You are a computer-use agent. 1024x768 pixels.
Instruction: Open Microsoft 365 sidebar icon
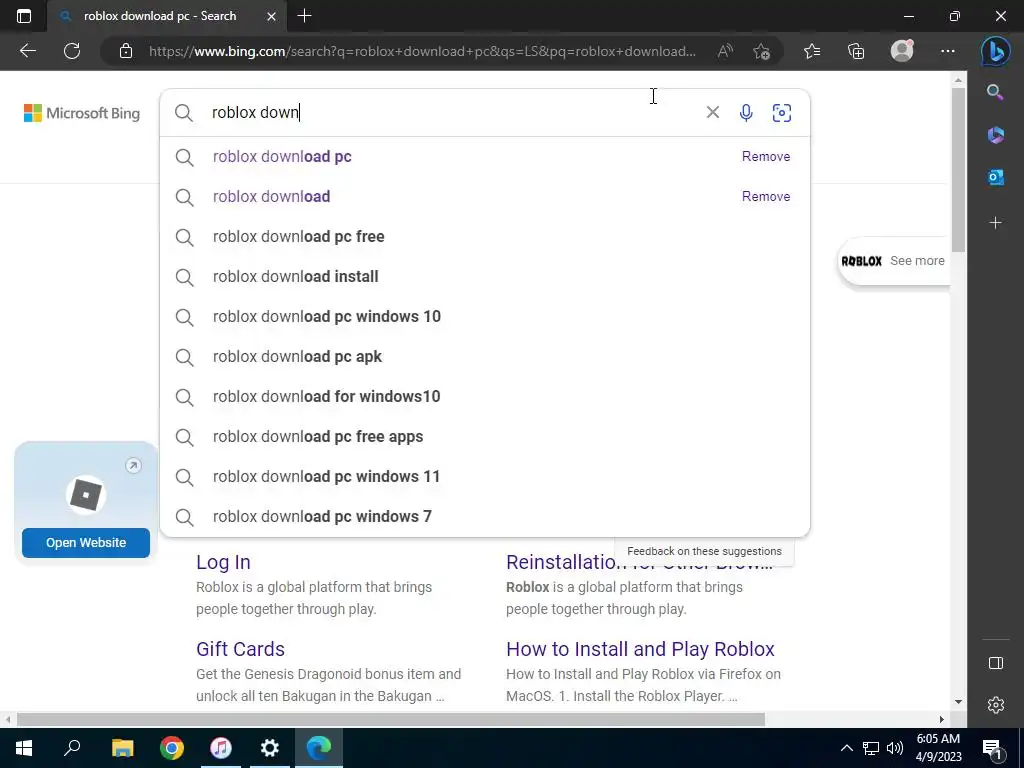995,135
